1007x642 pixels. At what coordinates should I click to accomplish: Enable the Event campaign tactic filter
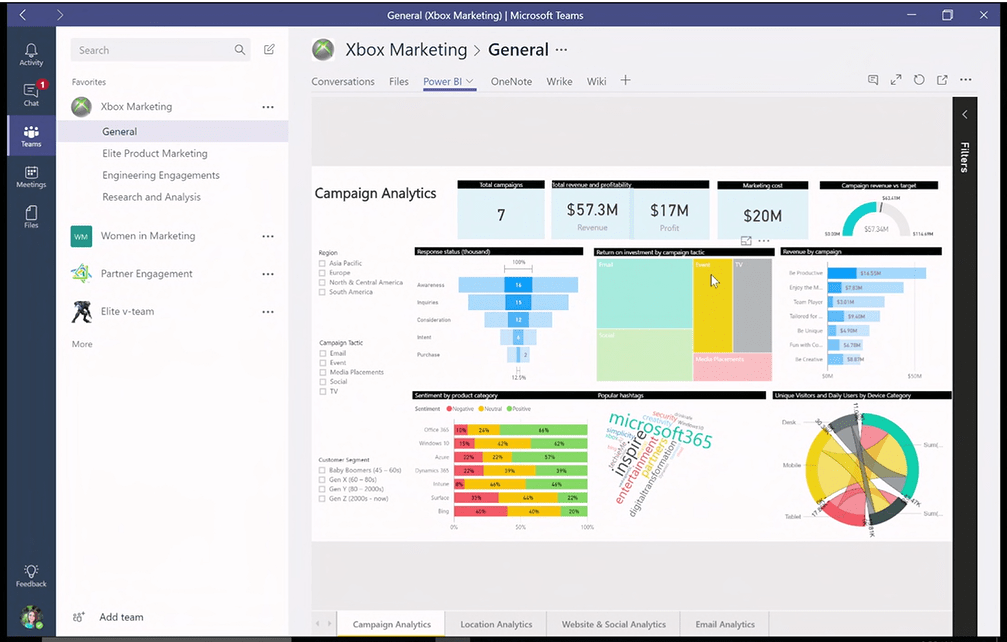tap(323, 363)
